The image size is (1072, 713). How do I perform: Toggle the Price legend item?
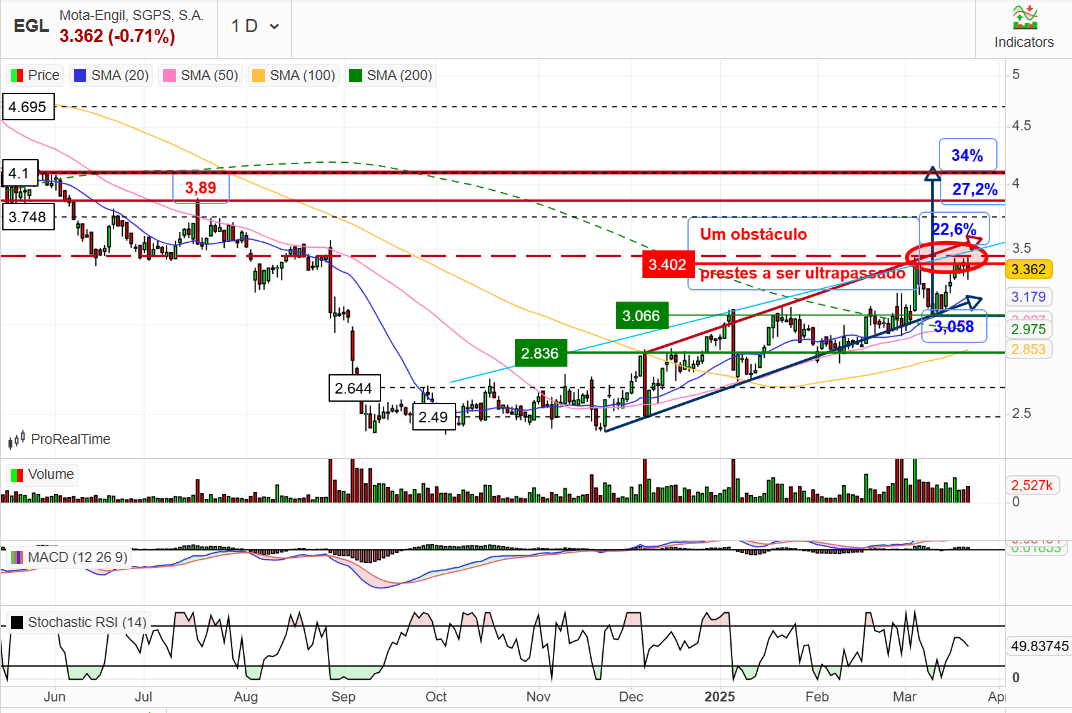point(36,75)
